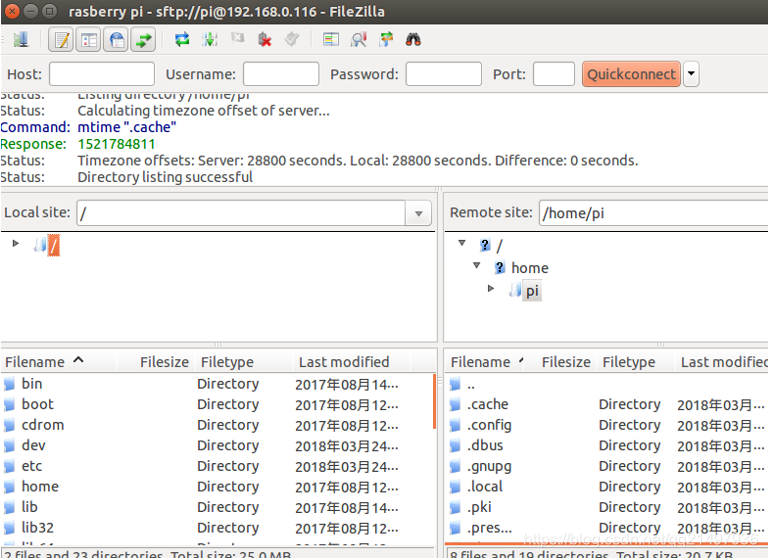768x558 pixels.
Task: Open Local site path dropdown
Action: pyautogui.click(x=418, y=213)
